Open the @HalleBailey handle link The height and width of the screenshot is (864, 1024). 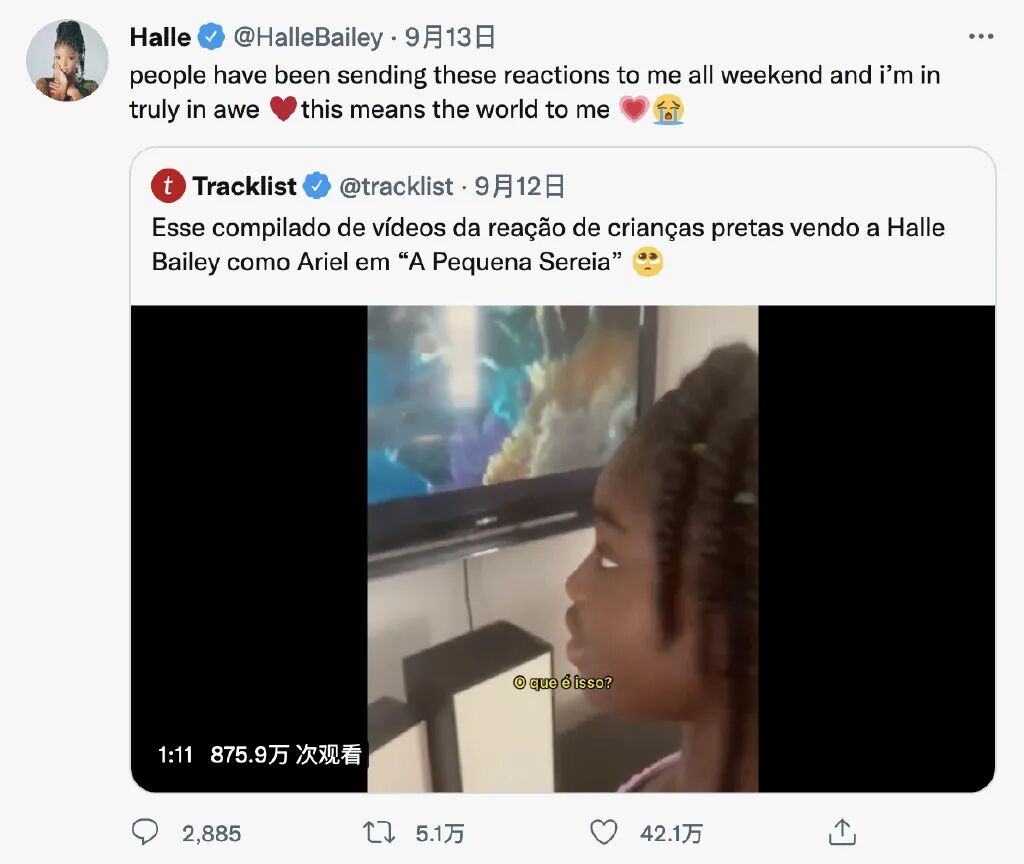coord(308,37)
